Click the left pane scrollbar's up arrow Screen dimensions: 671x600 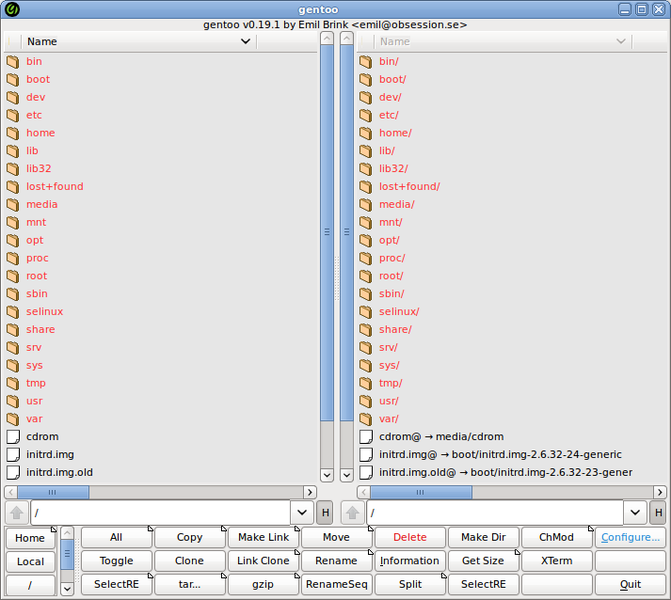[x=327, y=39]
